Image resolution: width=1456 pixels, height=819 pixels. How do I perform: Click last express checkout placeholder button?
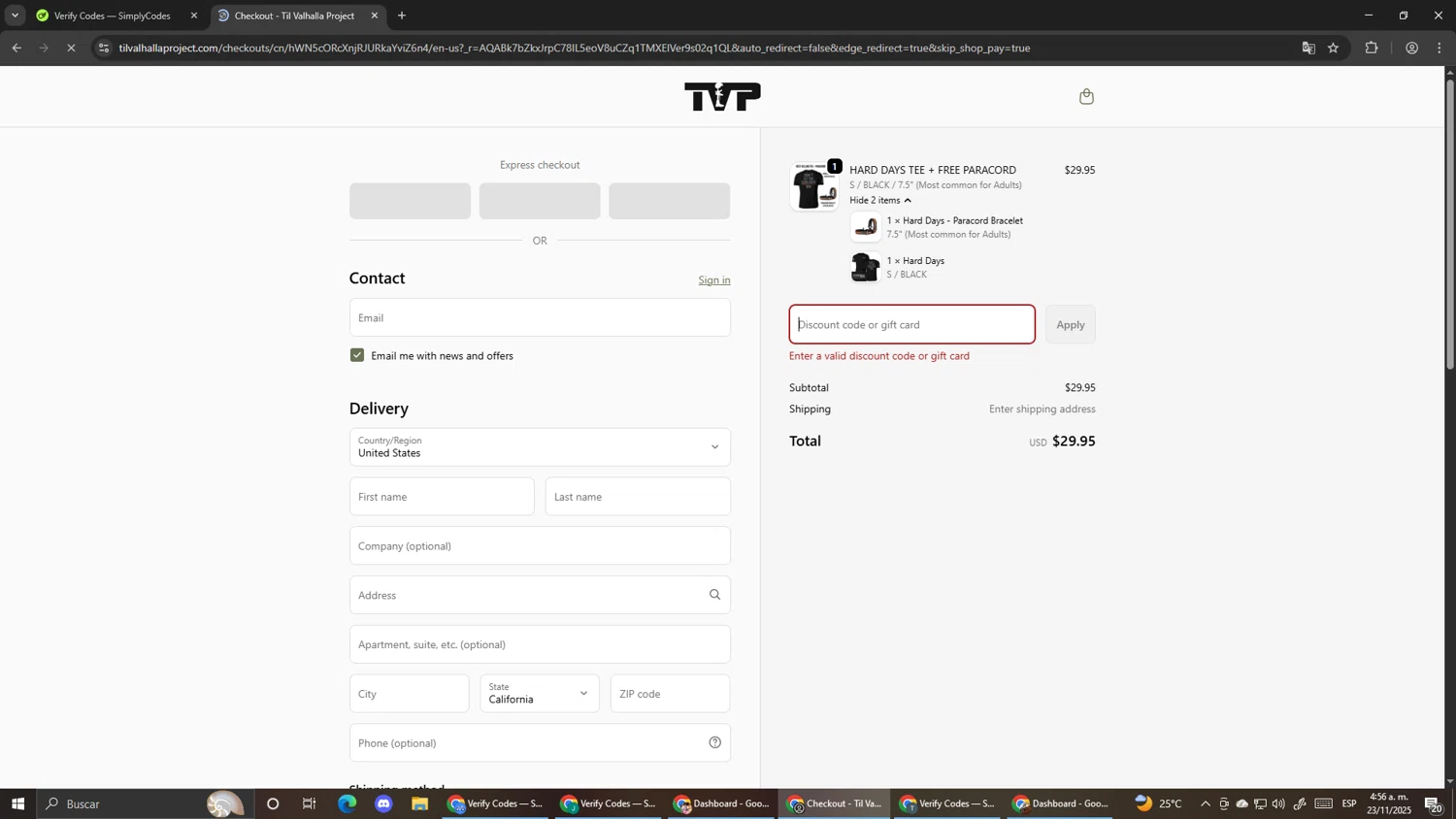(670, 201)
